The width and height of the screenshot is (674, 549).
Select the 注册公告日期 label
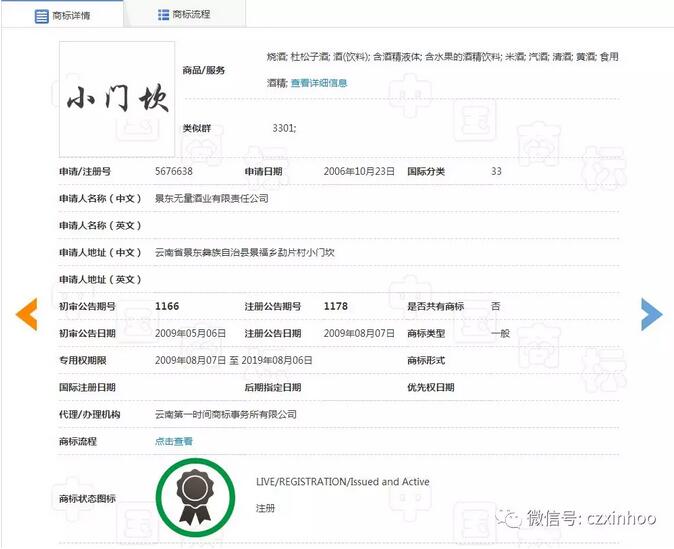point(273,333)
